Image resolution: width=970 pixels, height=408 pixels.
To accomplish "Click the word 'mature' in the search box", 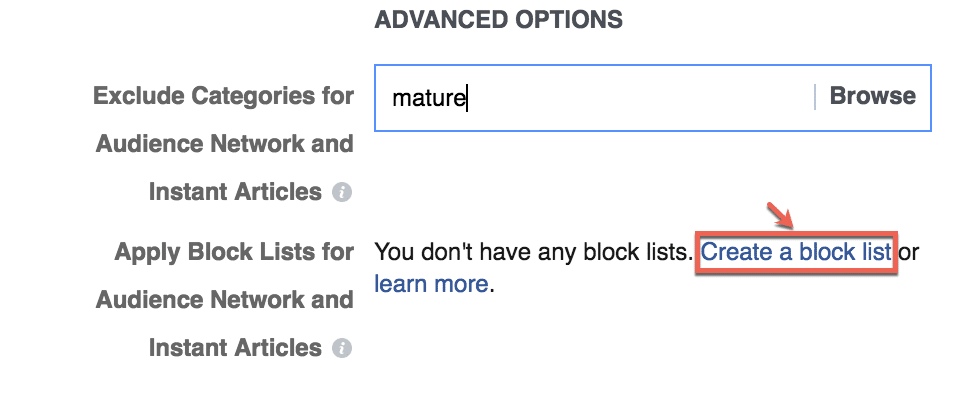I will [x=428, y=98].
